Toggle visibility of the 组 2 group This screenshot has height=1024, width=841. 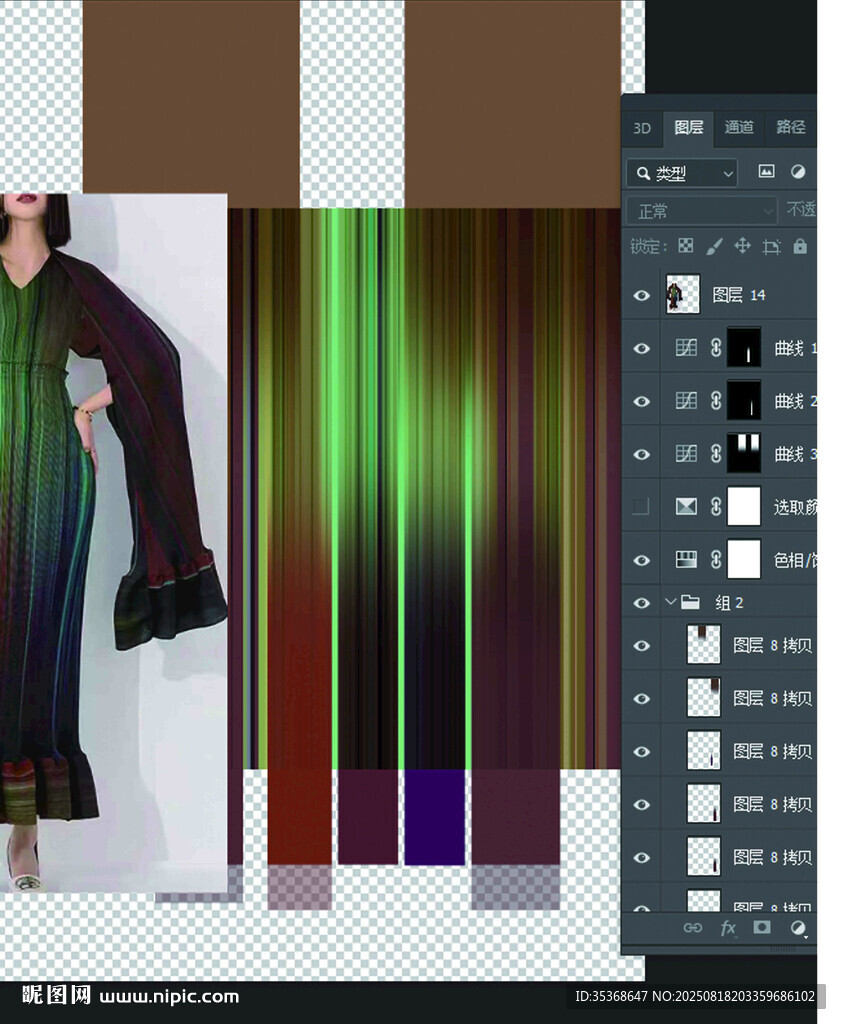point(642,603)
